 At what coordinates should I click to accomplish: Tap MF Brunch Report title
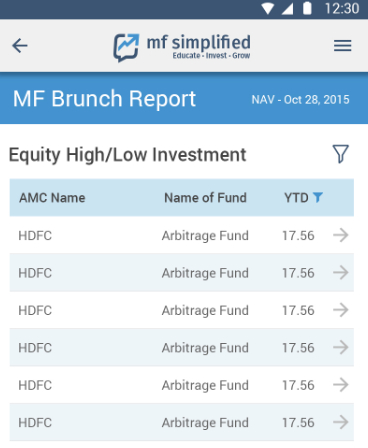tap(104, 99)
